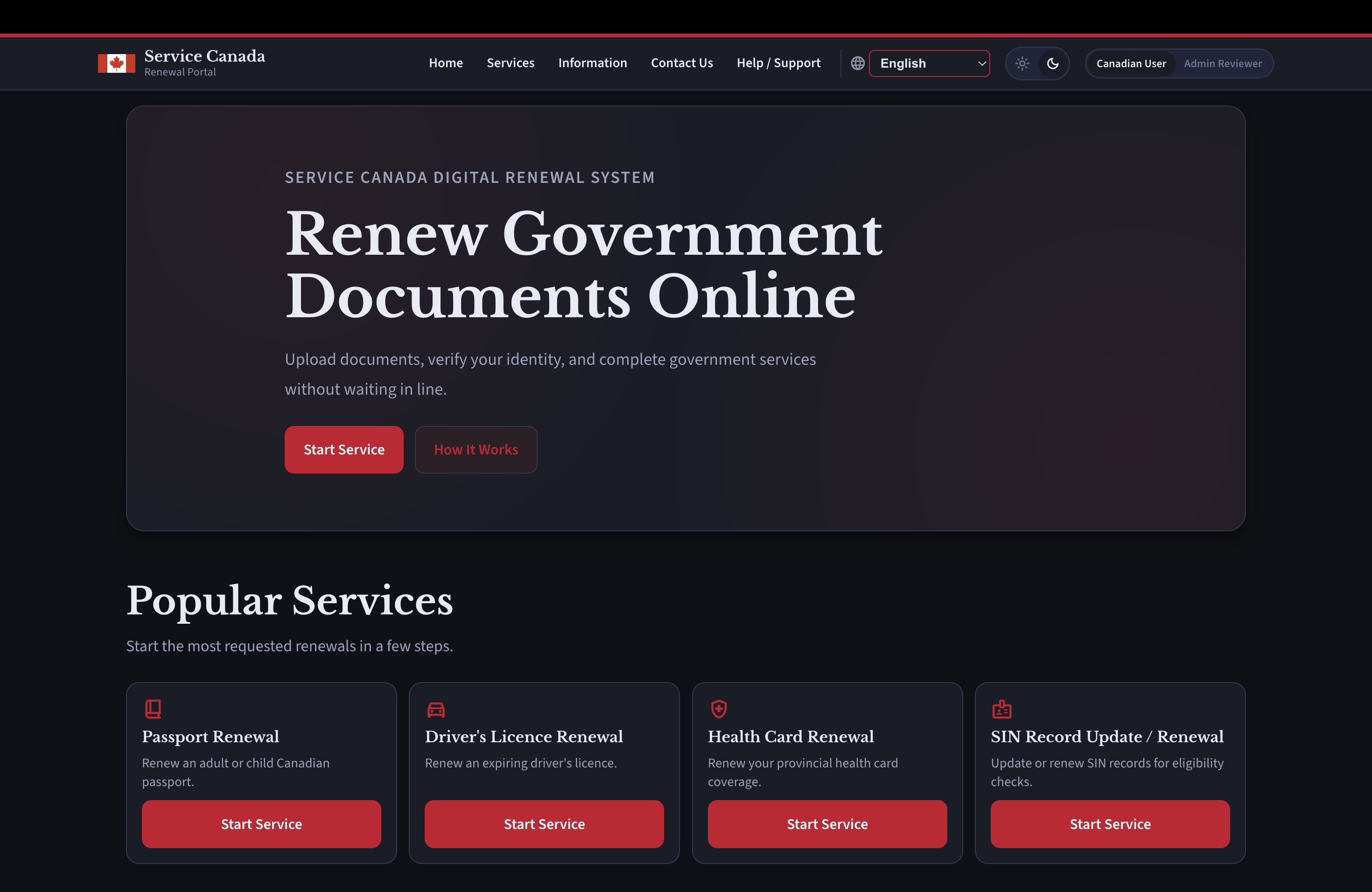The width and height of the screenshot is (1372, 892).
Task: Switch to the Admin Reviewer role
Action: click(1222, 63)
